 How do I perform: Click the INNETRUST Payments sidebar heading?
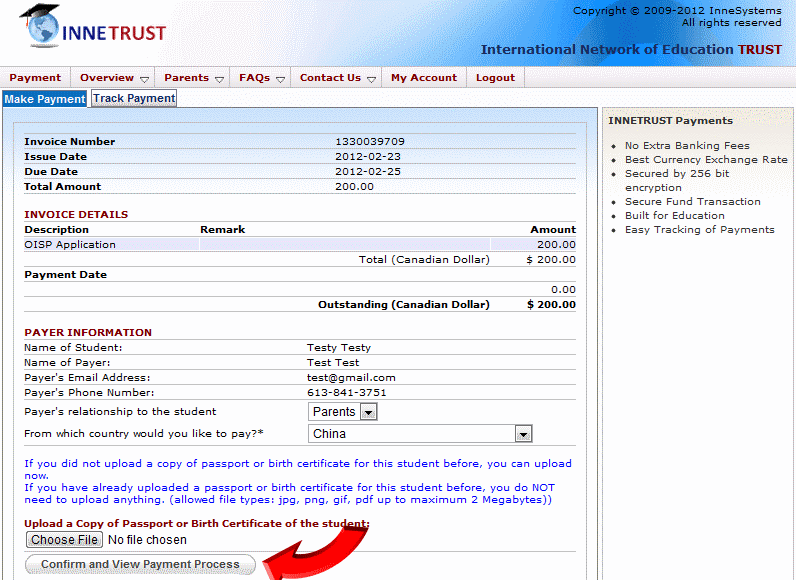670,121
